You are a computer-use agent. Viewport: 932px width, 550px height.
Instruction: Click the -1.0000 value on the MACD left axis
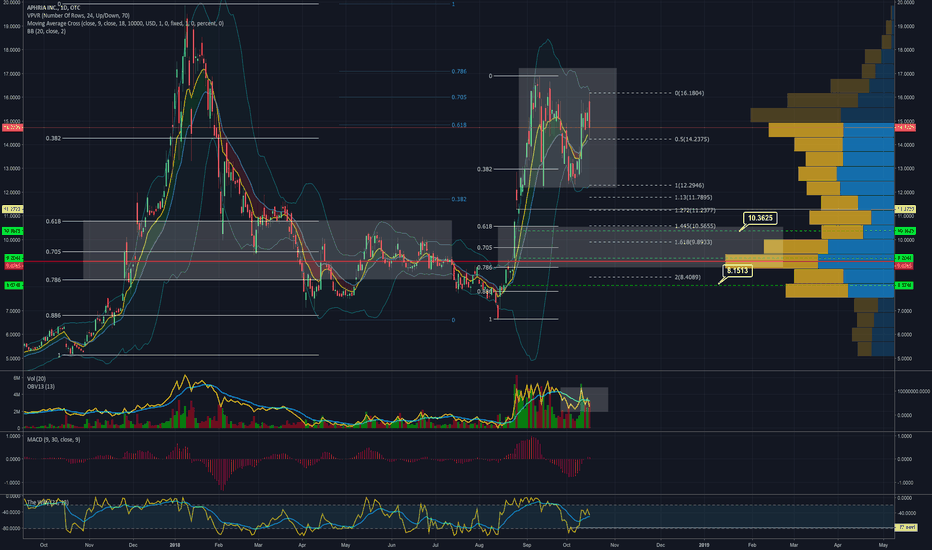[x=13, y=483]
